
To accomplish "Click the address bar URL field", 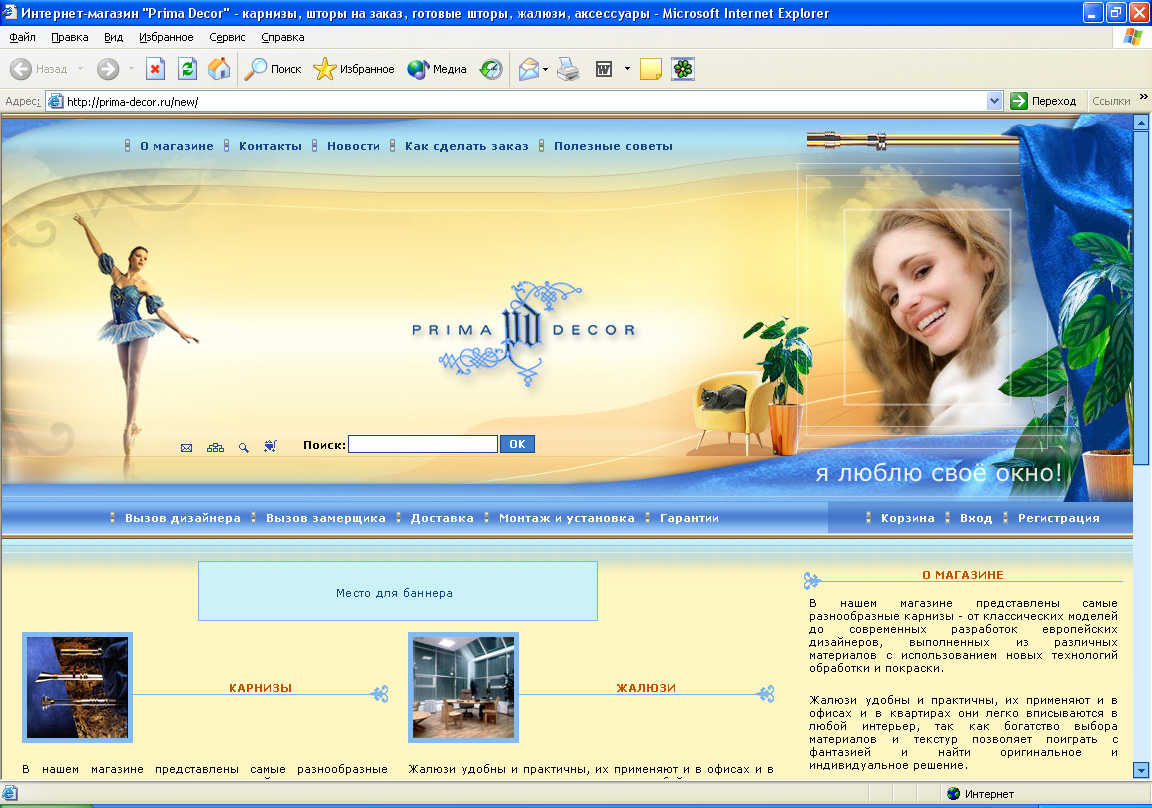I will coord(516,101).
